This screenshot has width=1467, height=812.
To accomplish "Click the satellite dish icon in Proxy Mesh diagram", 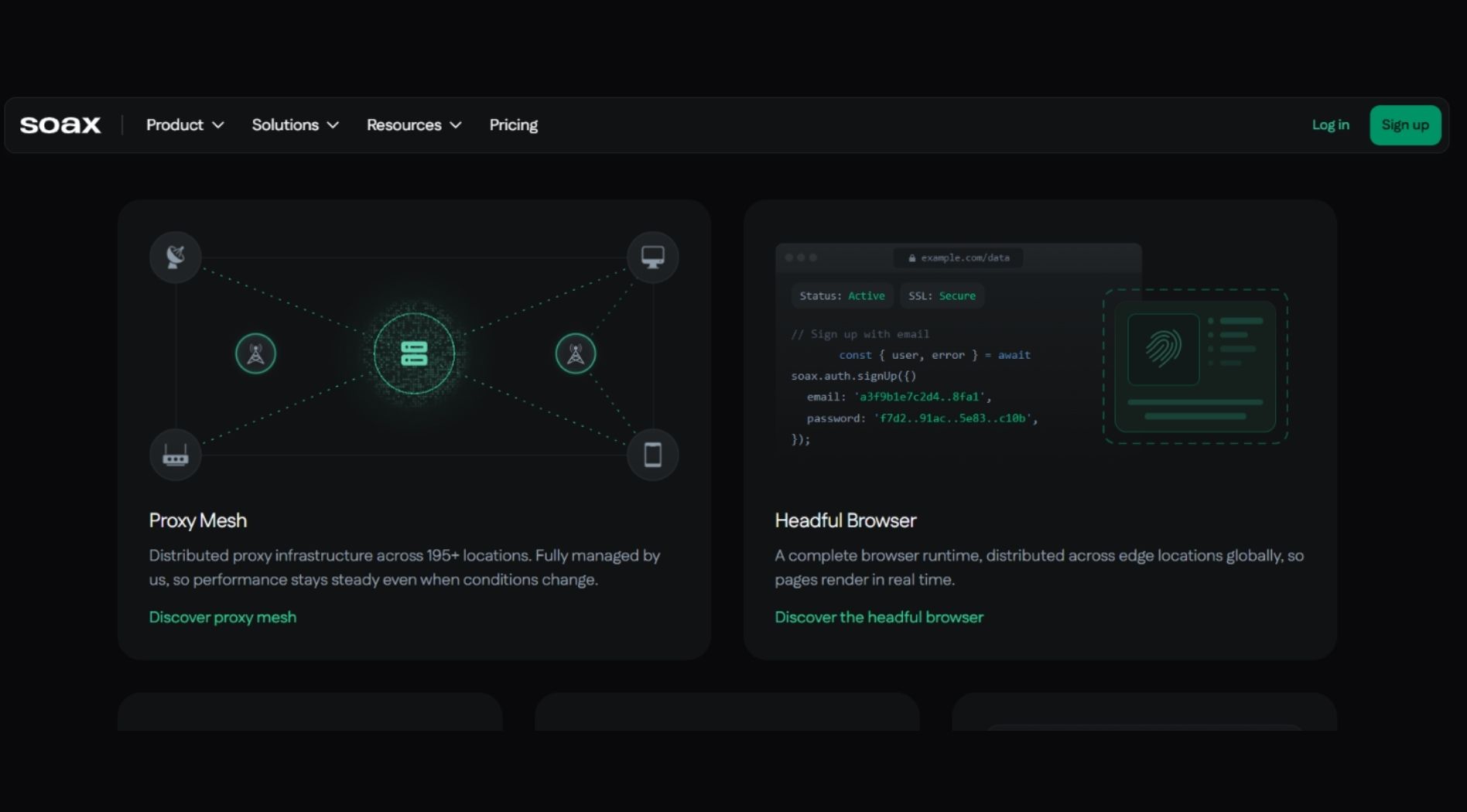I will pos(176,257).
